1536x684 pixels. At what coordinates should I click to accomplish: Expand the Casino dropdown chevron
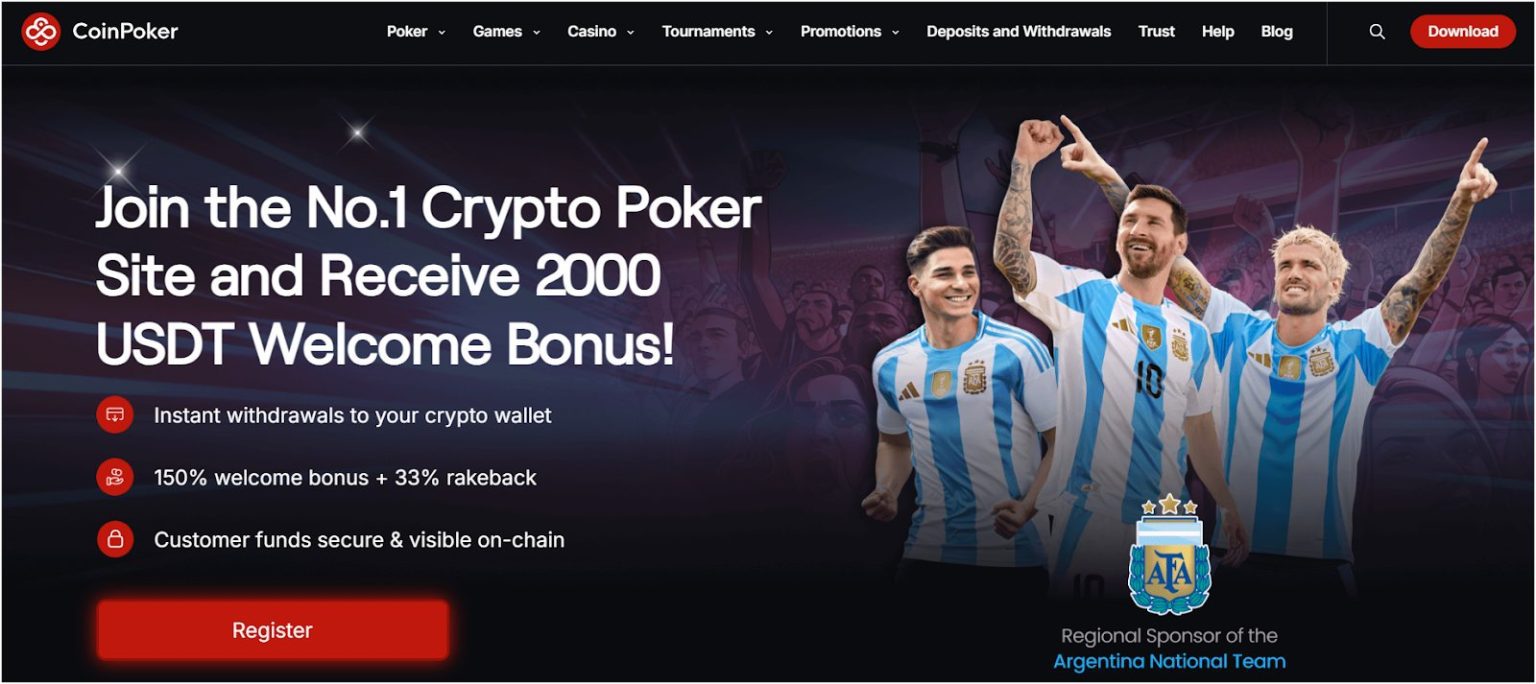tap(630, 33)
